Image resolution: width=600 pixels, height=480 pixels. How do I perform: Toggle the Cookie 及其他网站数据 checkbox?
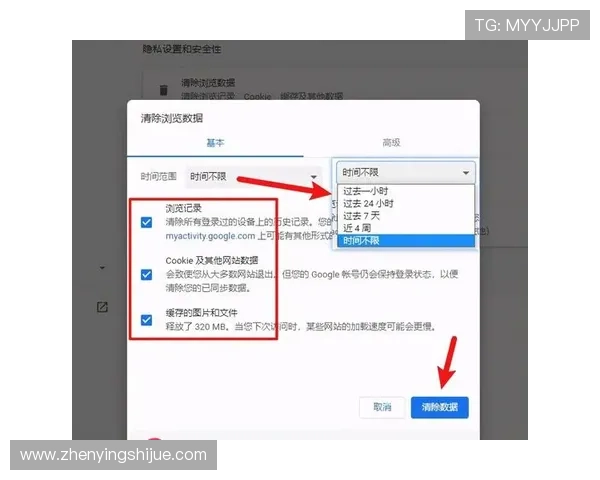[x=146, y=274]
